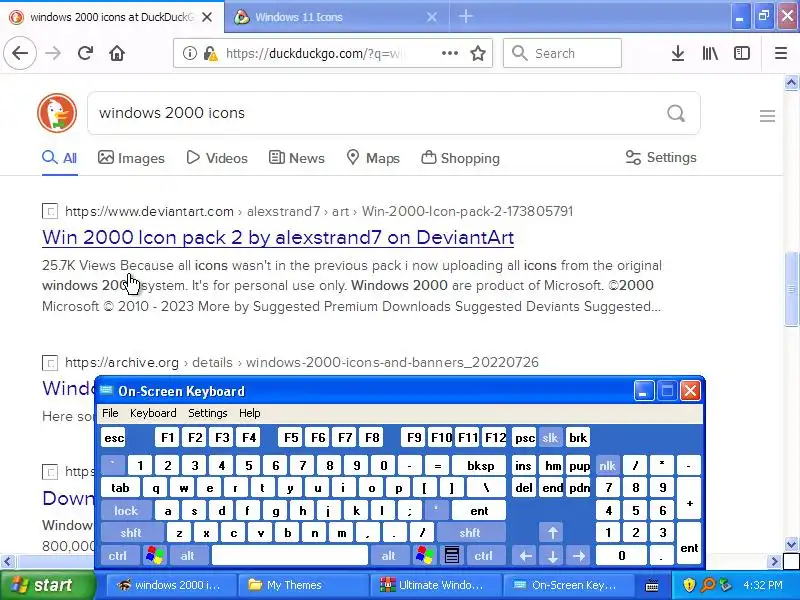Click the left arrow key on on-screen keyboard
Image resolution: width=800 pixels, height=600 pixels.
[526, 555]
